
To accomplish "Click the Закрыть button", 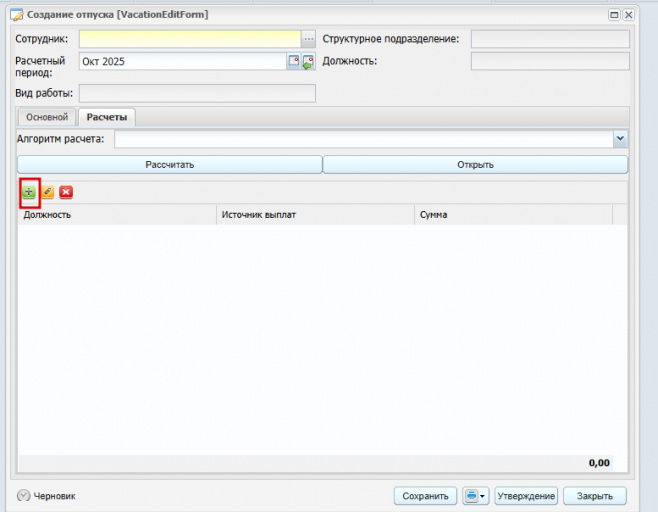I will click(595, 496).
